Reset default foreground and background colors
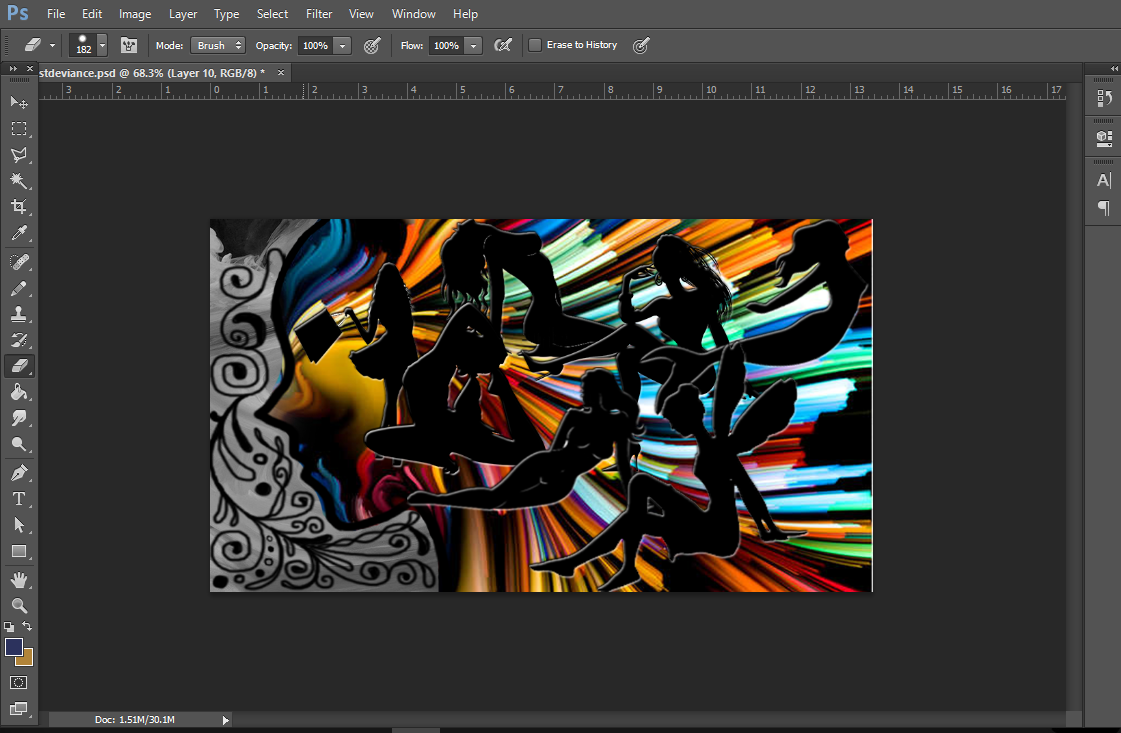Viewport: 1121px width, 733px height. coord(9,626)
